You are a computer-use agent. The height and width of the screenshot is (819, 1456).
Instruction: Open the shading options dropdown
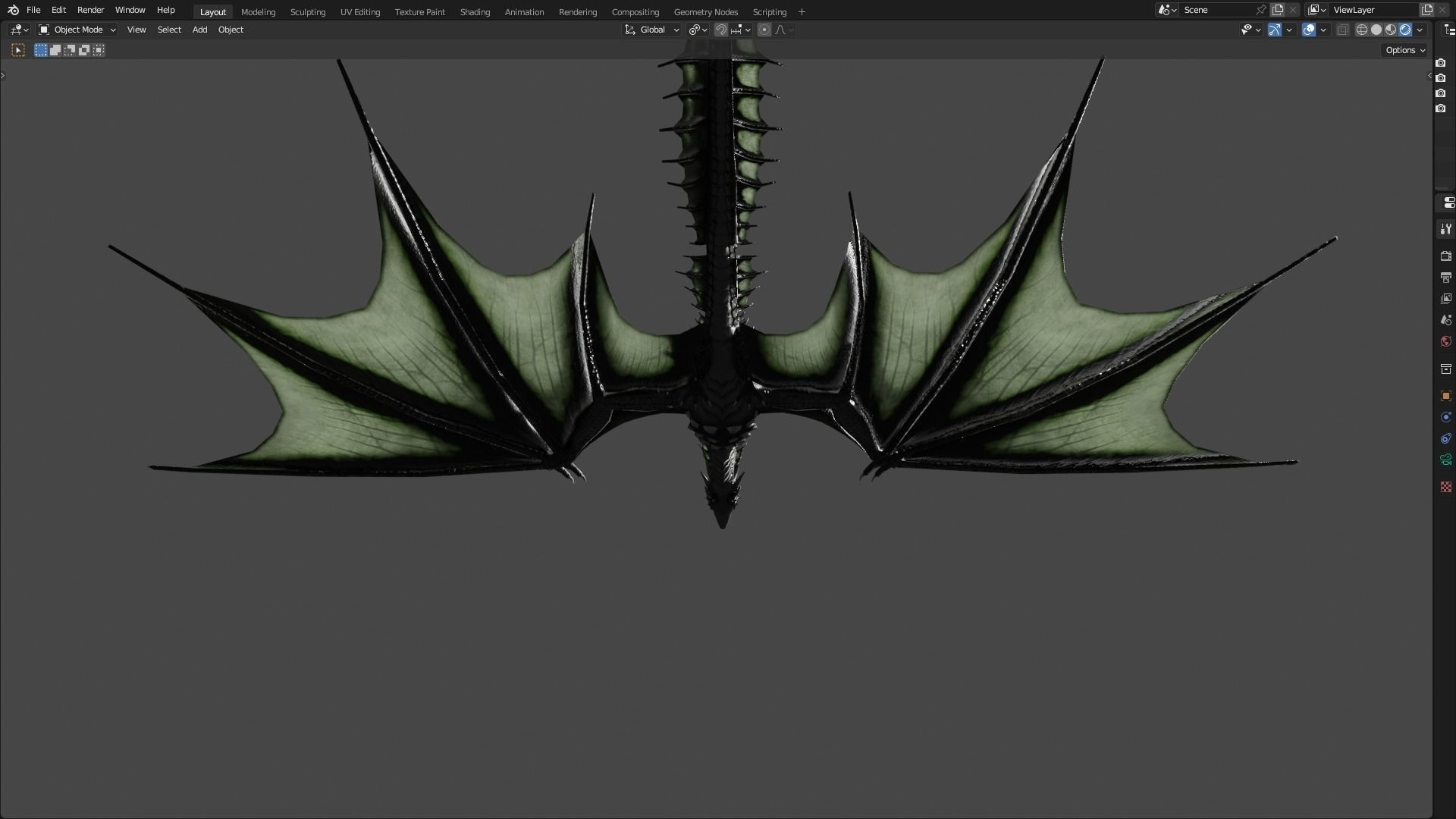click(1420, 30)
